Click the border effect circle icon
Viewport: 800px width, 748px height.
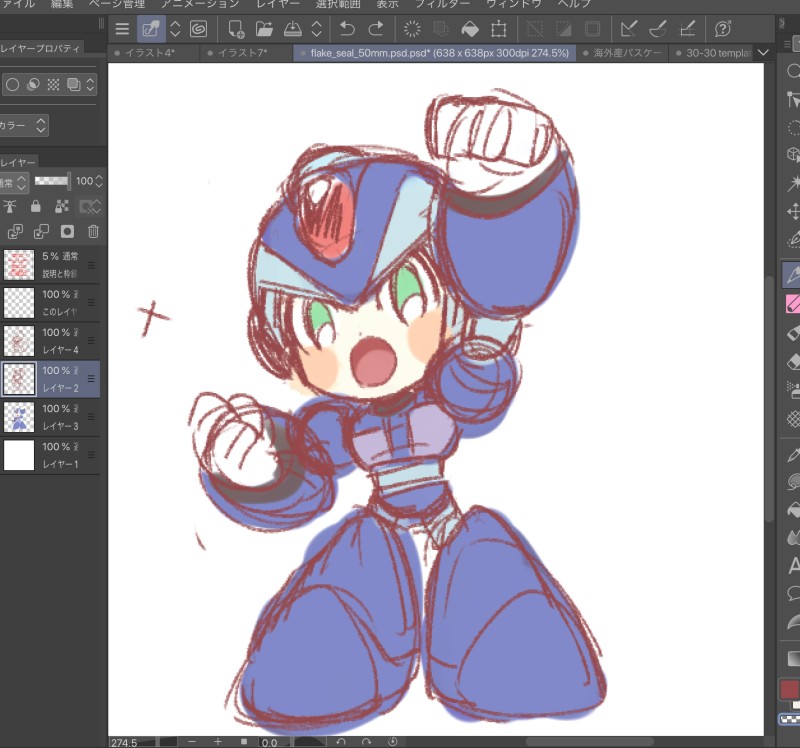[x=13, y=85]
